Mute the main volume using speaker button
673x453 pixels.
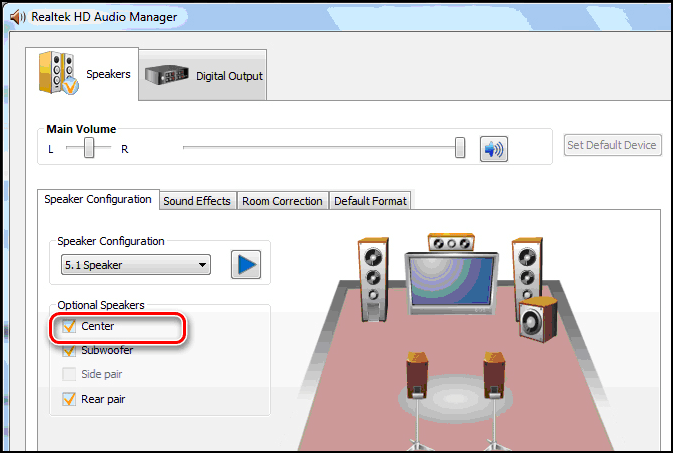tap(494, 149)
